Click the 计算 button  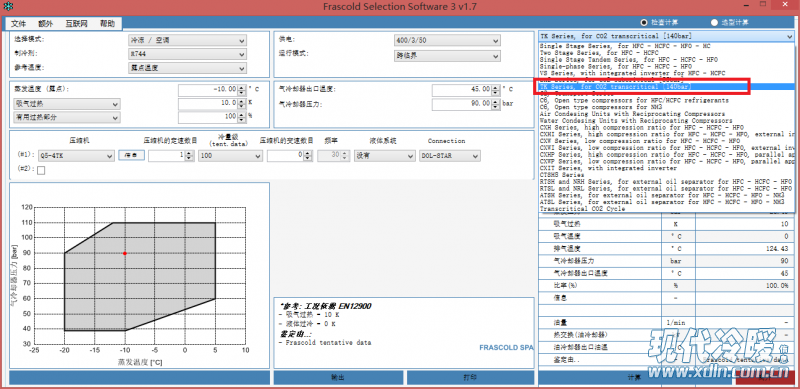coord(635,378)
